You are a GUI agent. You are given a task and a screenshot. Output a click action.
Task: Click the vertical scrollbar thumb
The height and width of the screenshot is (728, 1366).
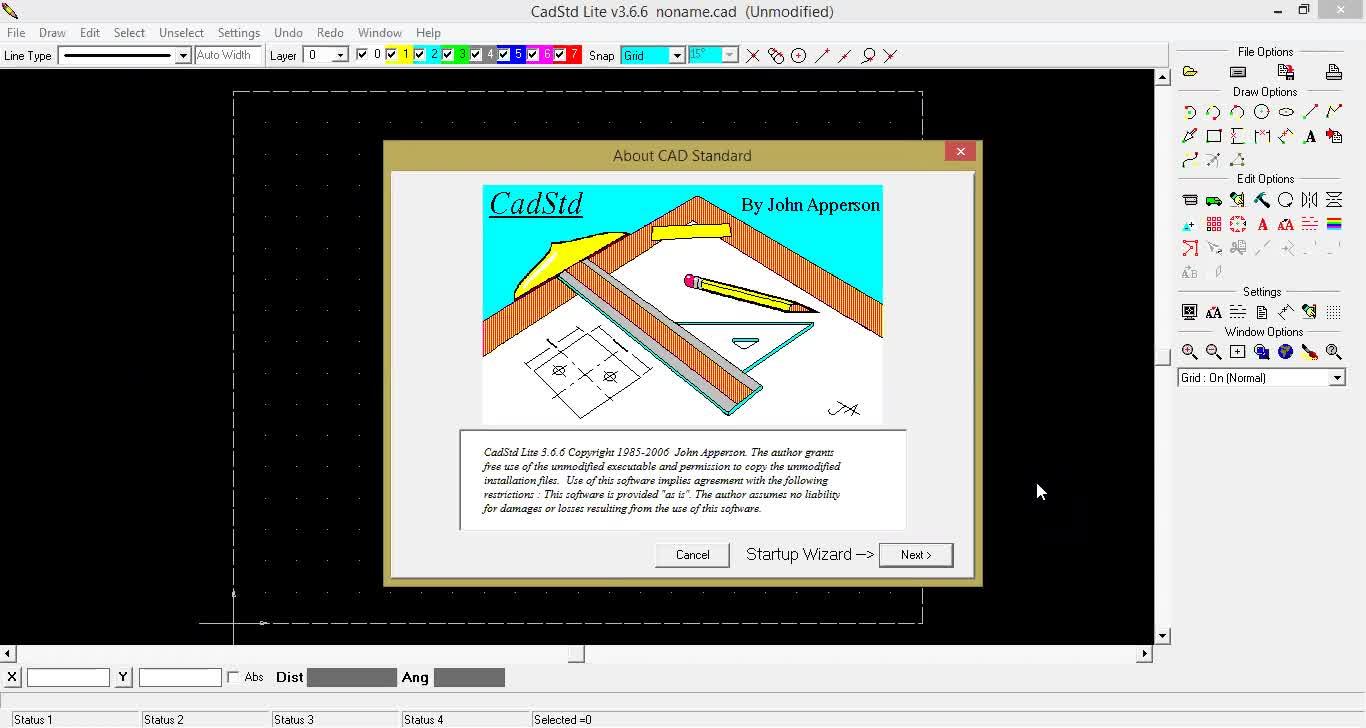pyautogui.click(x=1162, y=356)
